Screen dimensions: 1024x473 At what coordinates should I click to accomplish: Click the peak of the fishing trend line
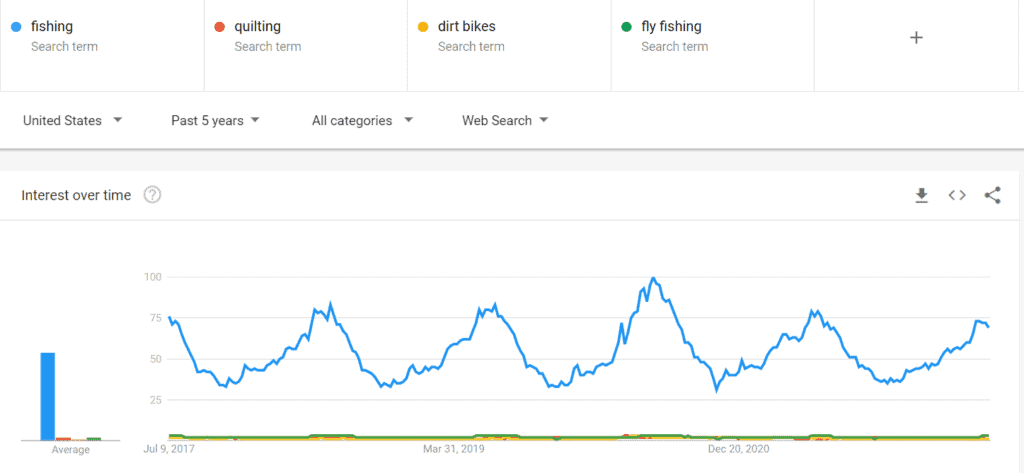653,278
